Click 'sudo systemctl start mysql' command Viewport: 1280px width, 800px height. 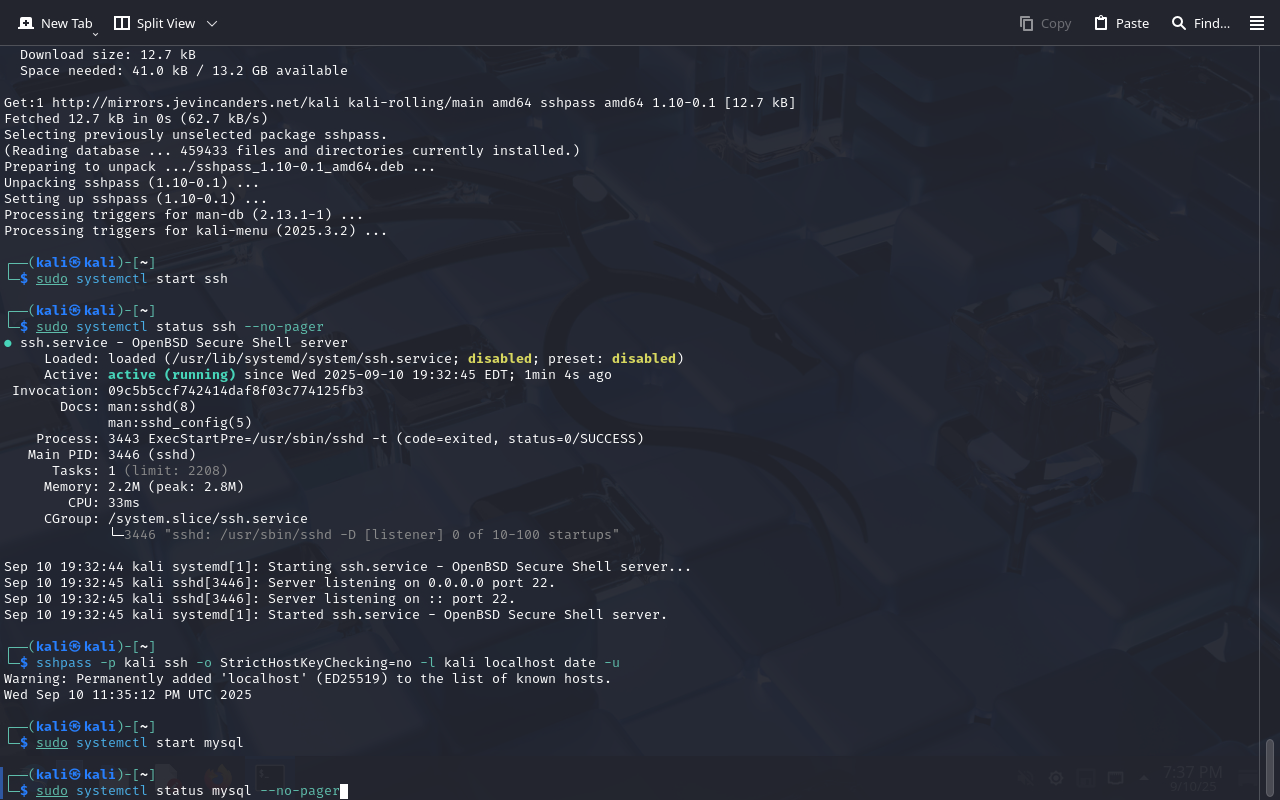[x=140, y=743]
